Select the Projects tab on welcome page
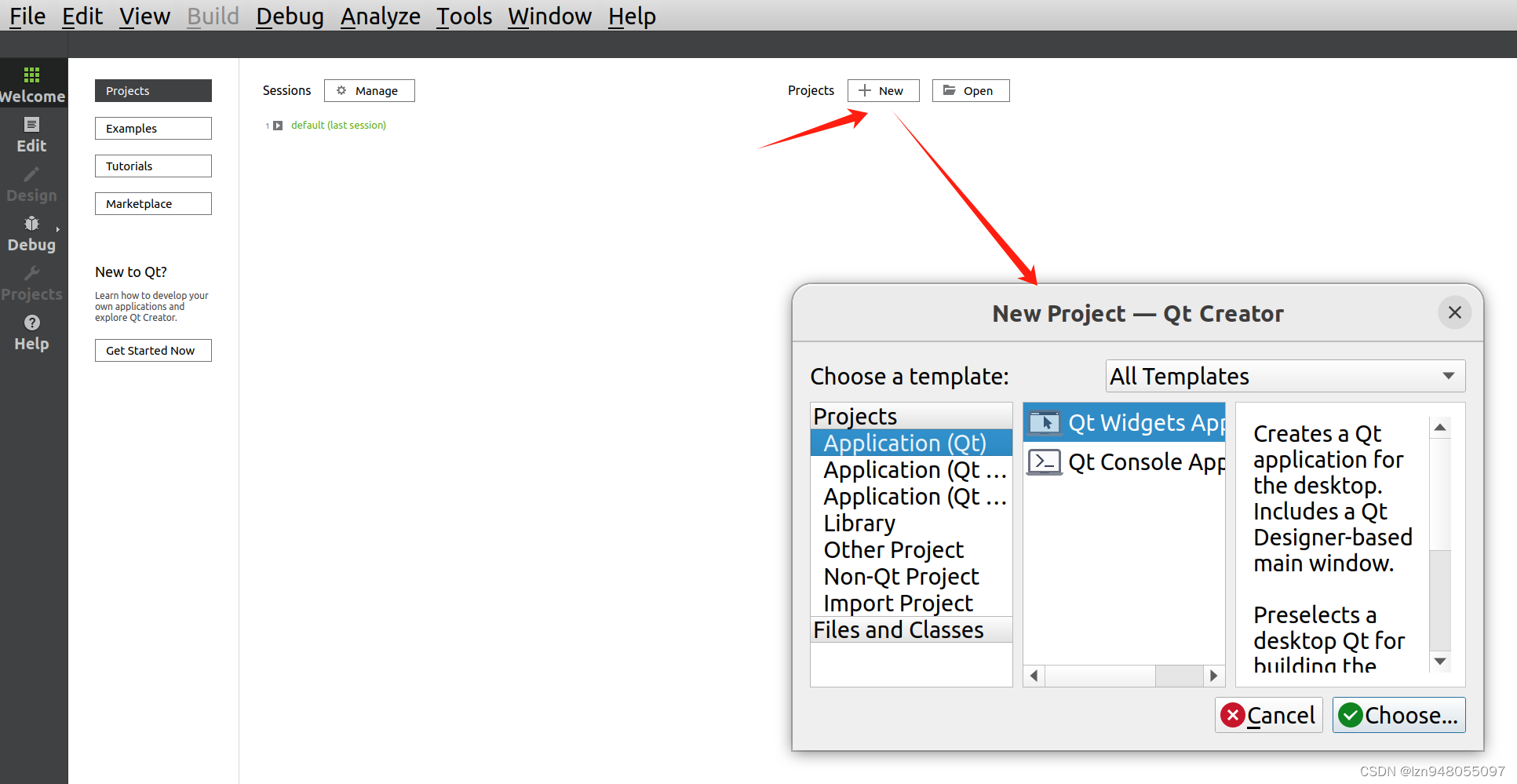Image resolution: width=1517 pixels, height=784 pixels. tap(153, 91)
